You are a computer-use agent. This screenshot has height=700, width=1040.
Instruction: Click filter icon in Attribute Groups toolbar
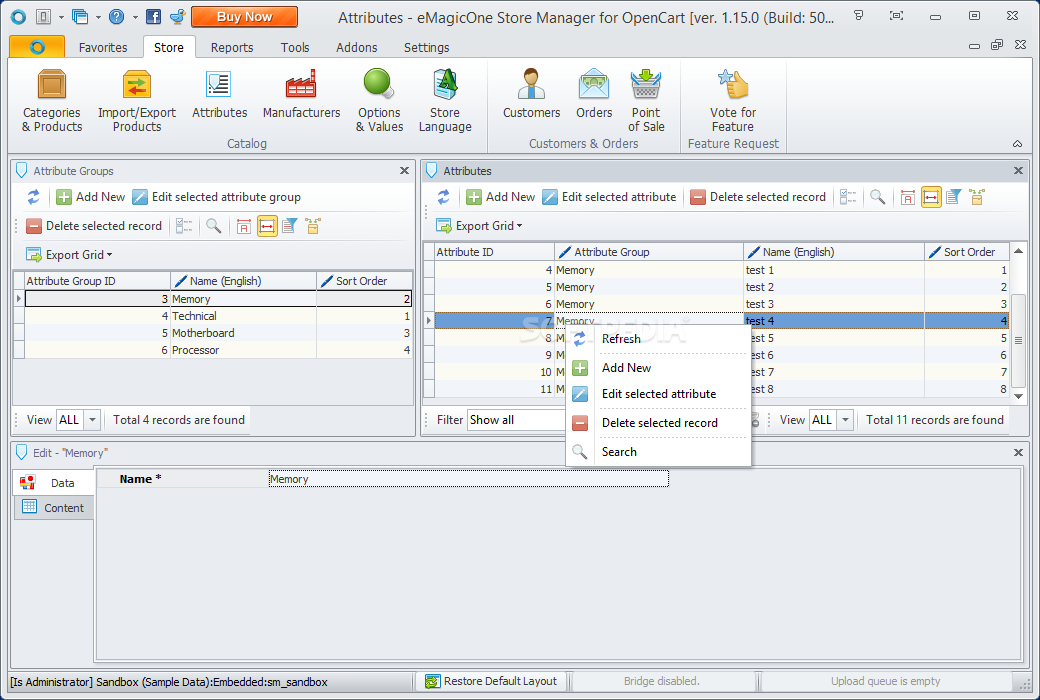pos(290,226)
